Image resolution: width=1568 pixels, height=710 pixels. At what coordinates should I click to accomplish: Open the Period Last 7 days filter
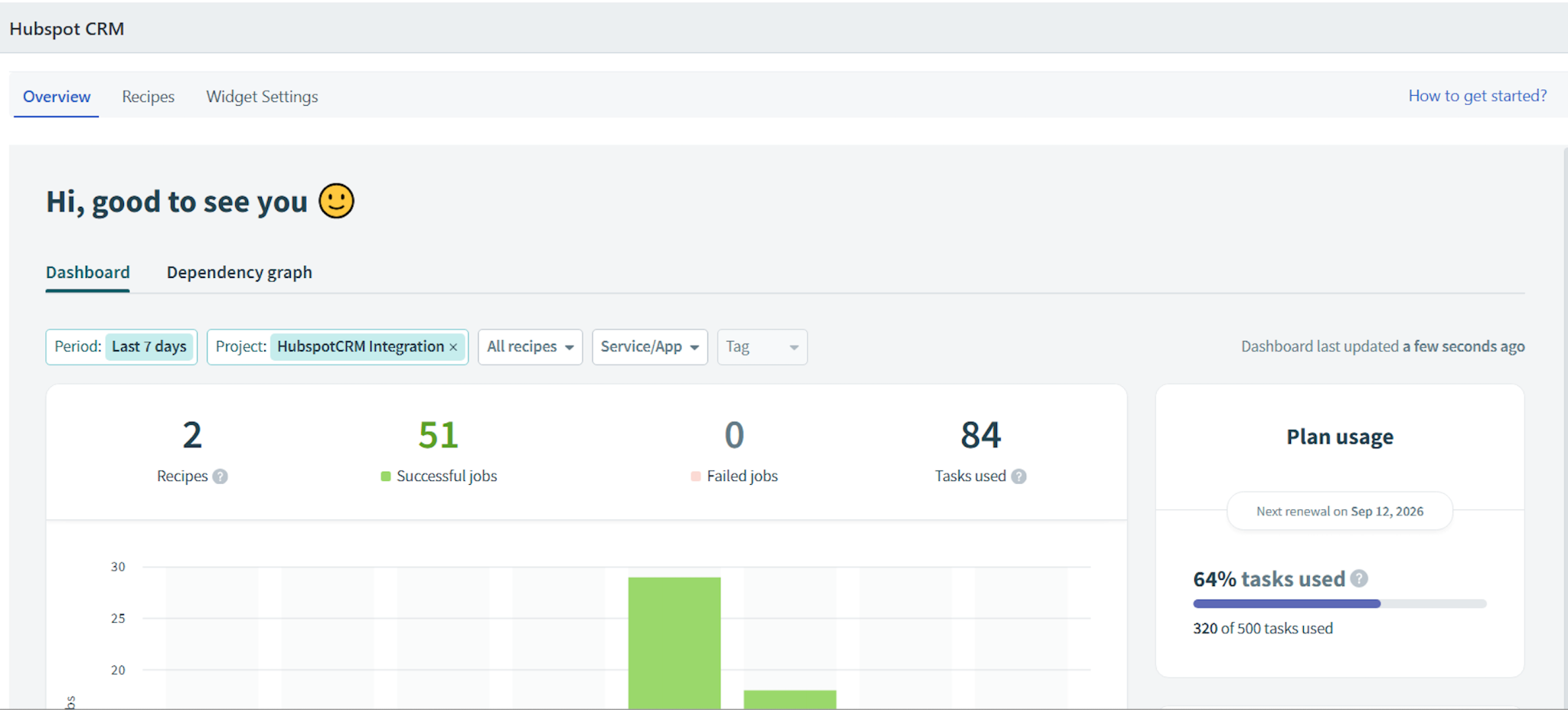click(x=121, y=347)
